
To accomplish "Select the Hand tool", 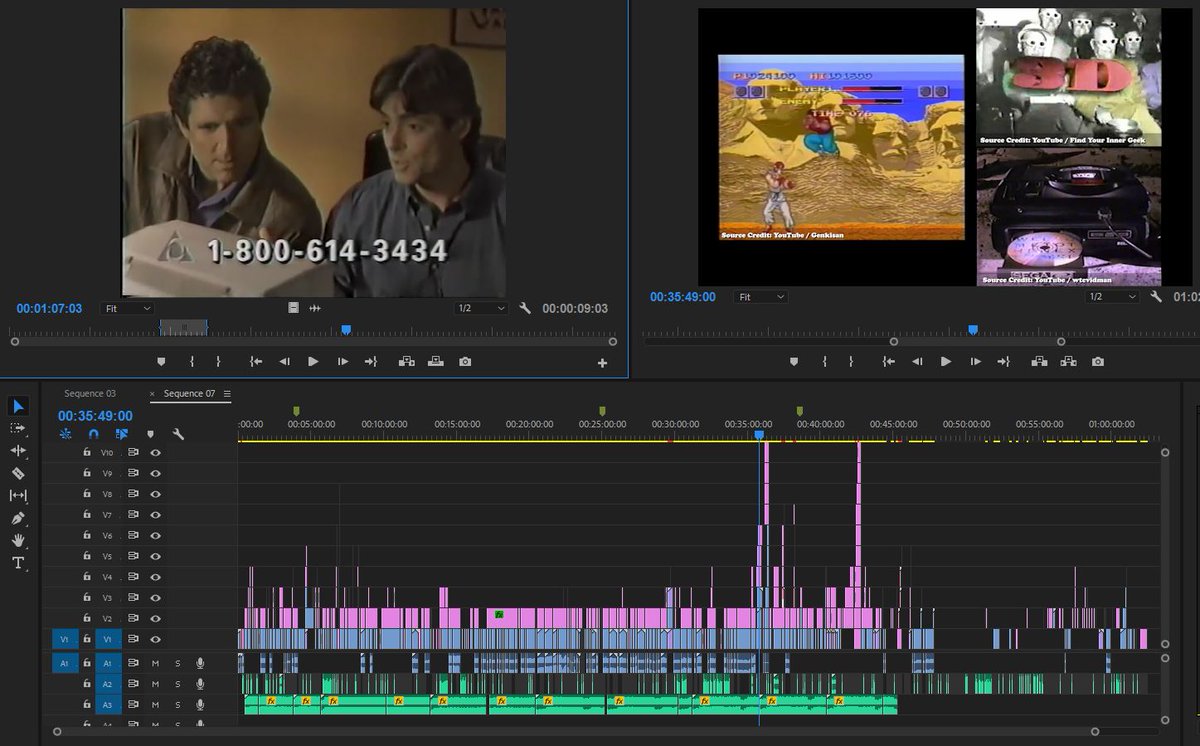I will click(18, 540).
